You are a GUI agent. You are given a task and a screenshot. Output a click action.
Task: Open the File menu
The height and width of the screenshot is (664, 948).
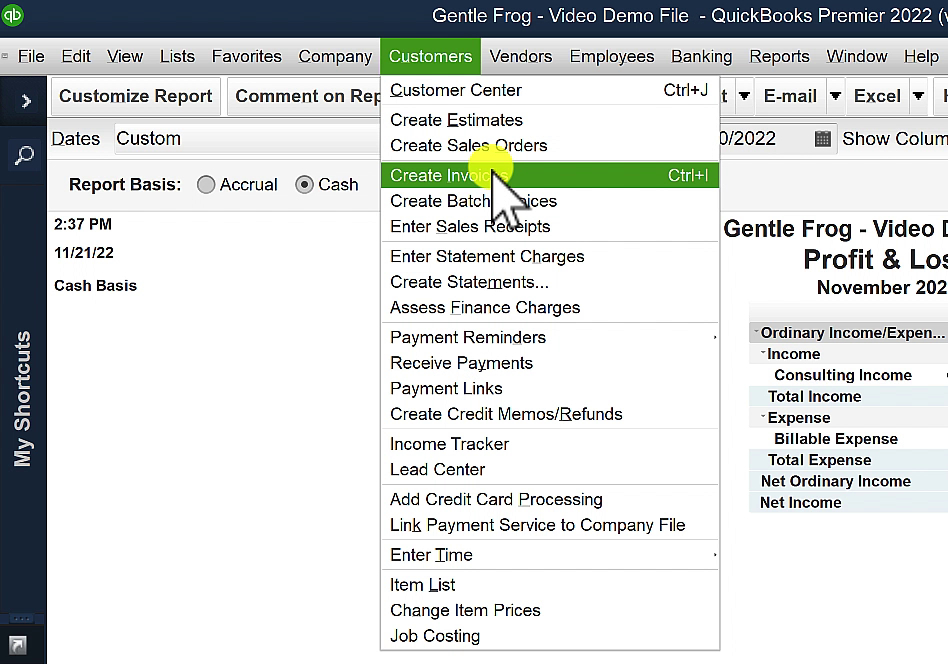click(31, 56)
